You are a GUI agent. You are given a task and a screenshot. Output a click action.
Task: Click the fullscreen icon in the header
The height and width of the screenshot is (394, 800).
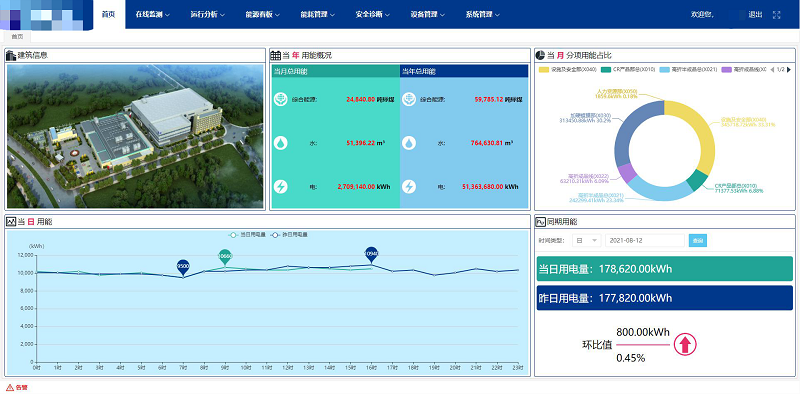point(777,15)
